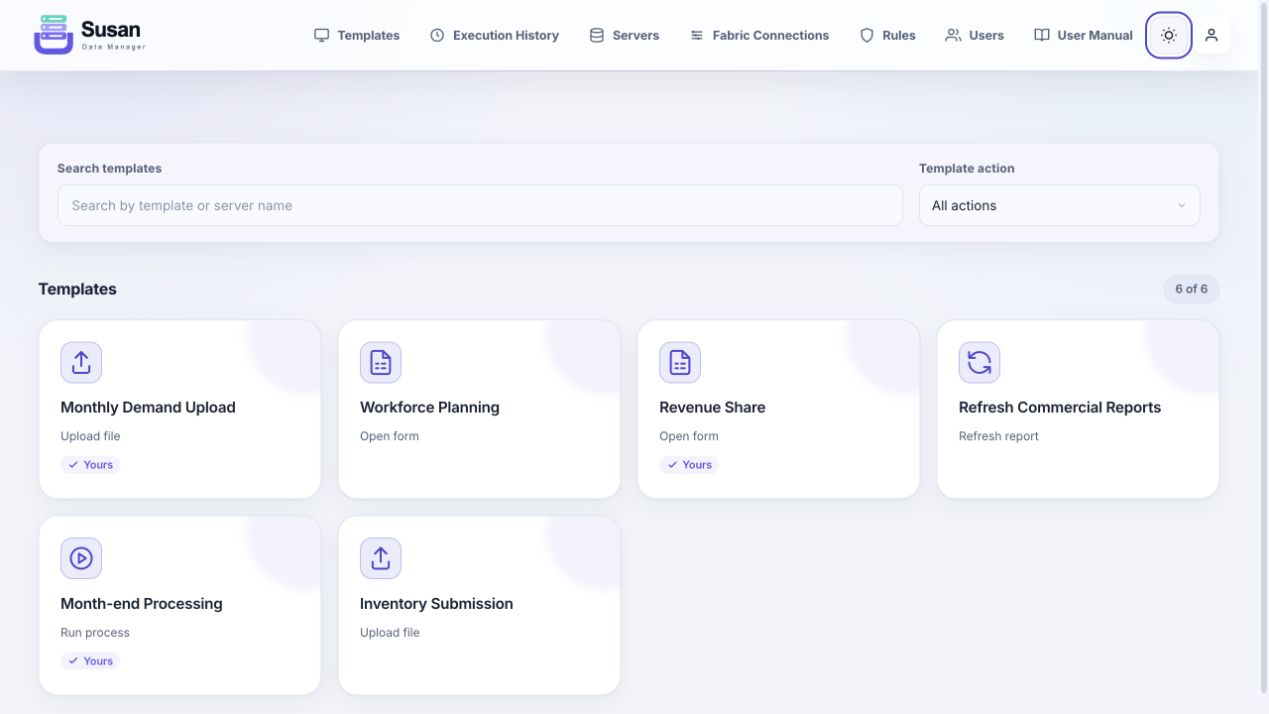Open the Servers section
This screenshot has width=1269, height=714.
coord(624,35)
